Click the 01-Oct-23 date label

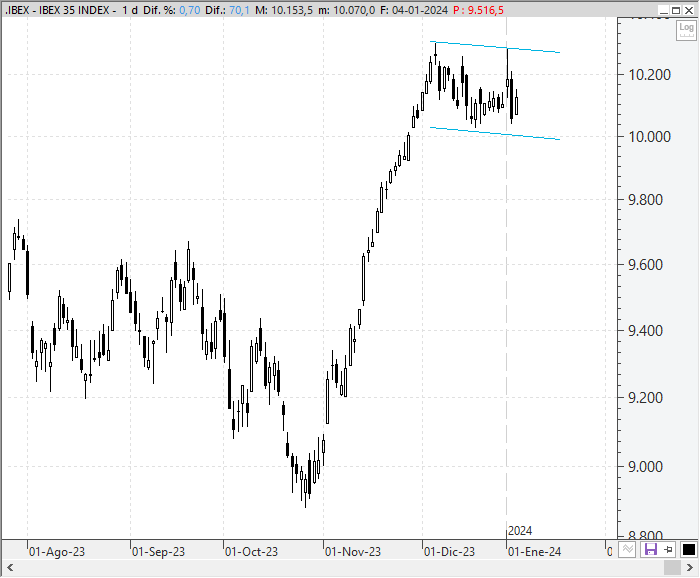pos(251,552)
